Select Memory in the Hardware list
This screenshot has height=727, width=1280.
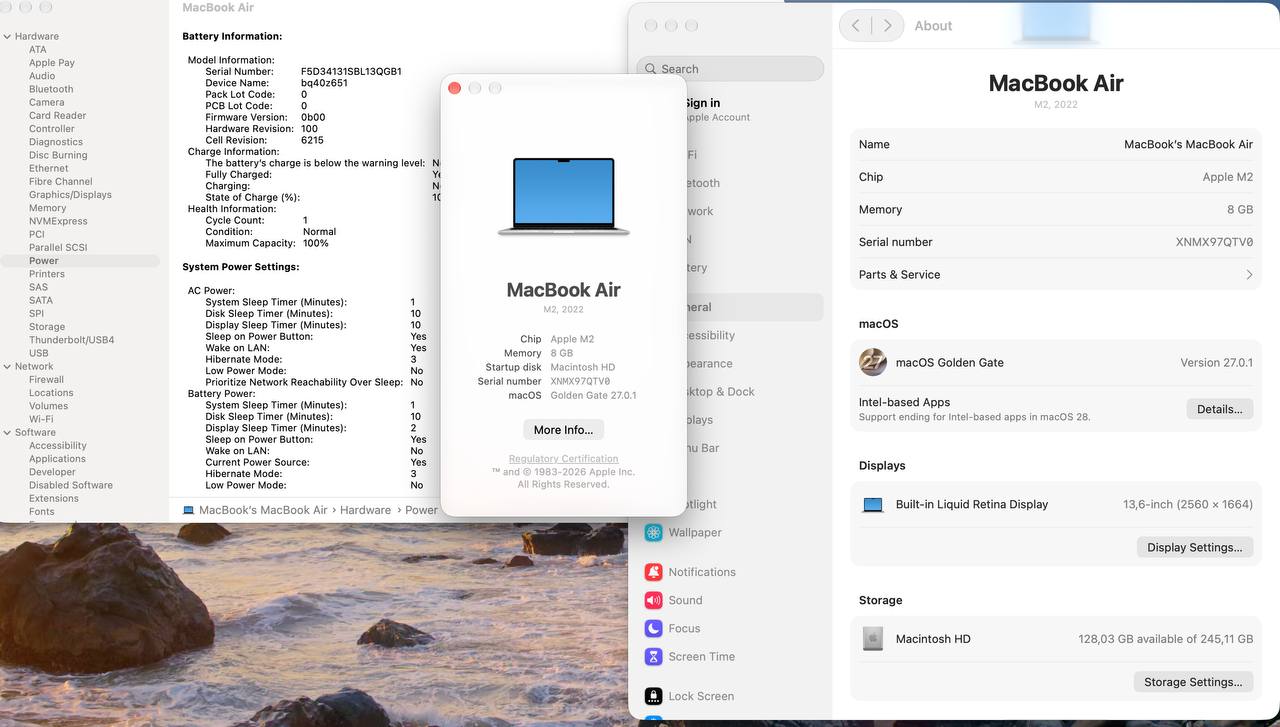tap(47, 208)
